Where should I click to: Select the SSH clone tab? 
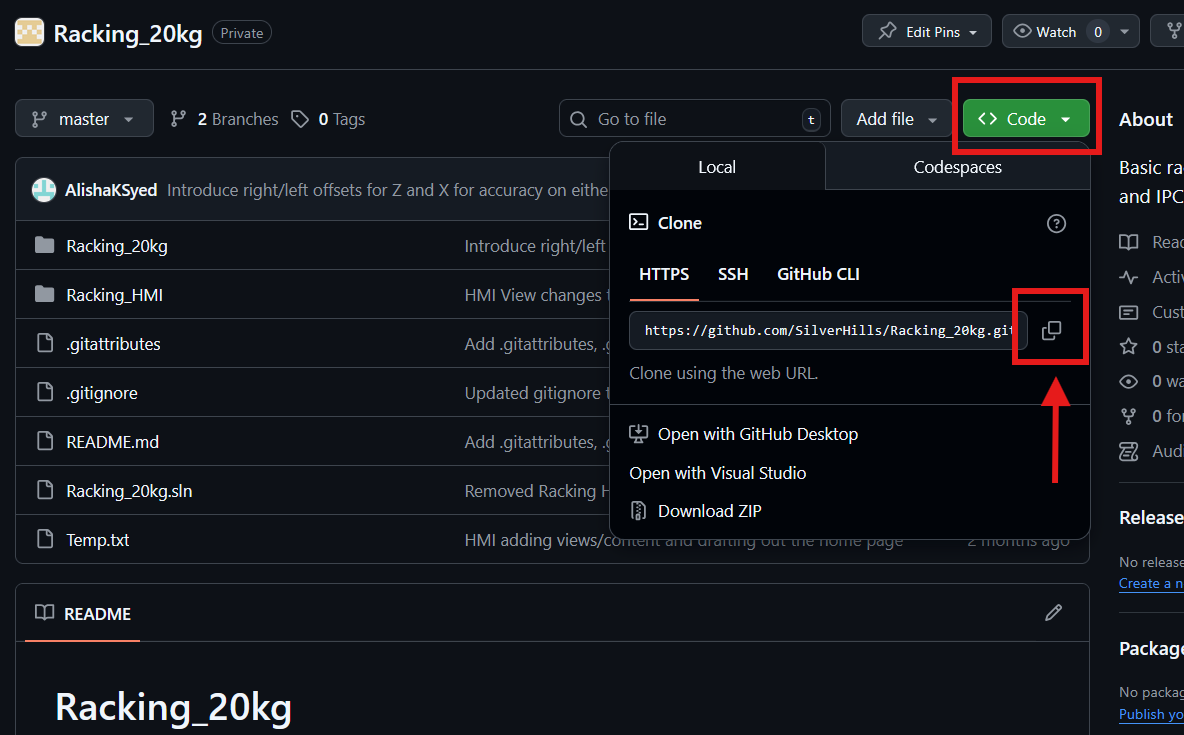(x=732, y=274)
